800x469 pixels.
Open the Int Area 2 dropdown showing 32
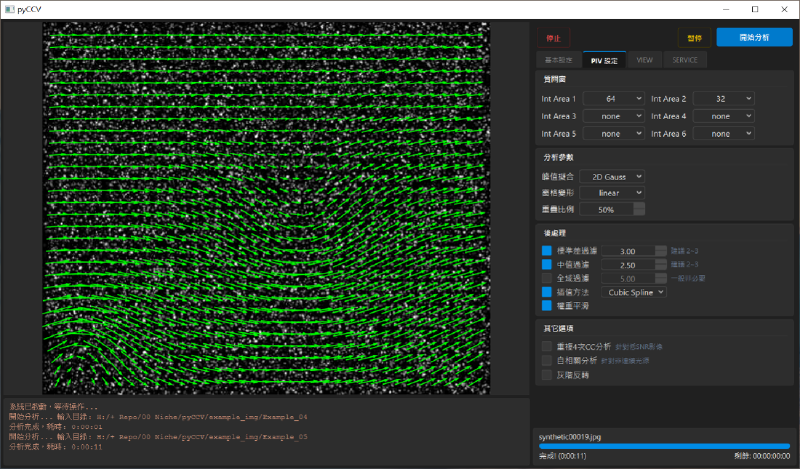723,98
